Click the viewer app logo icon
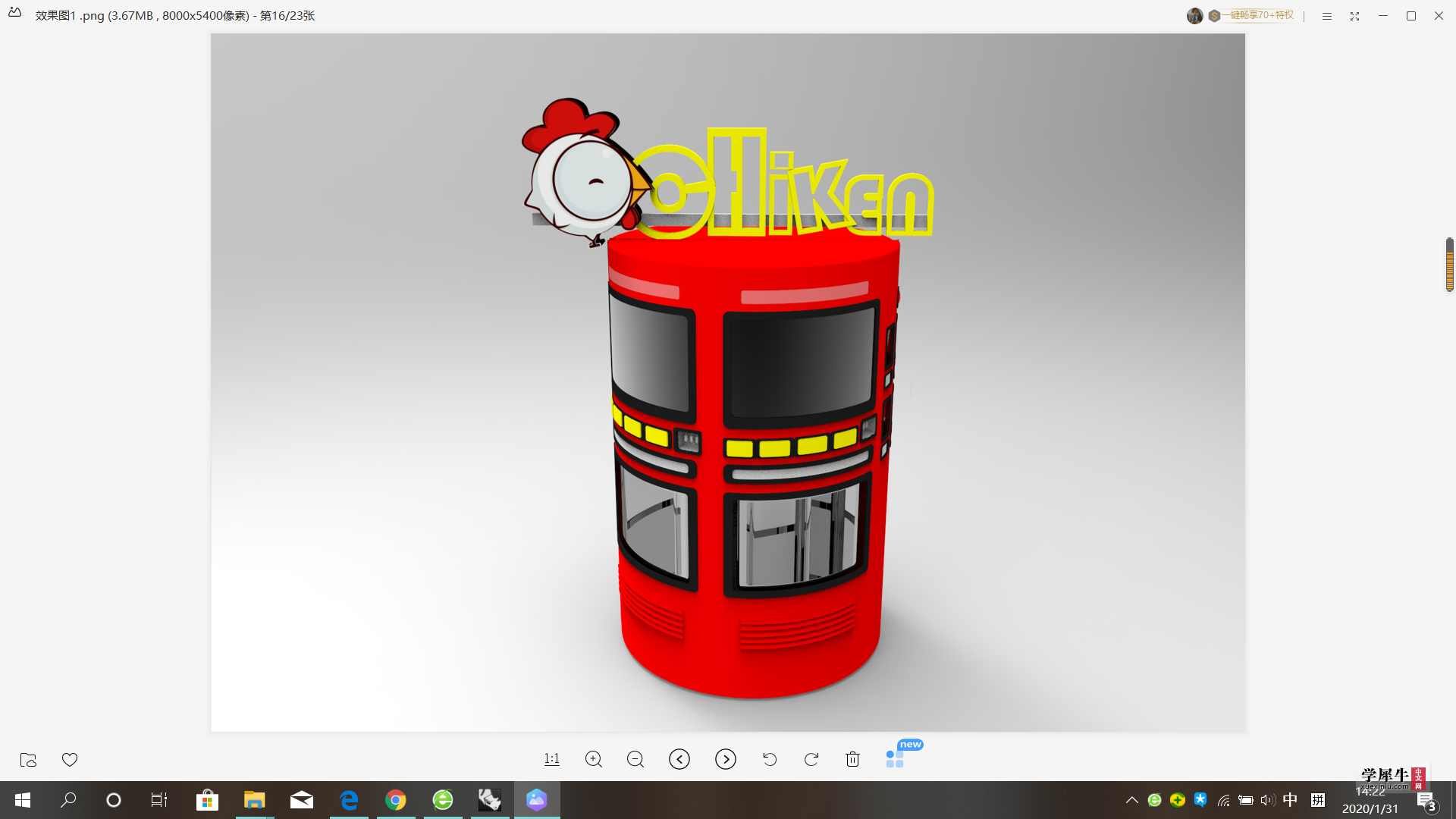Viewport: 1456px width, 819px height. (15, 13)
